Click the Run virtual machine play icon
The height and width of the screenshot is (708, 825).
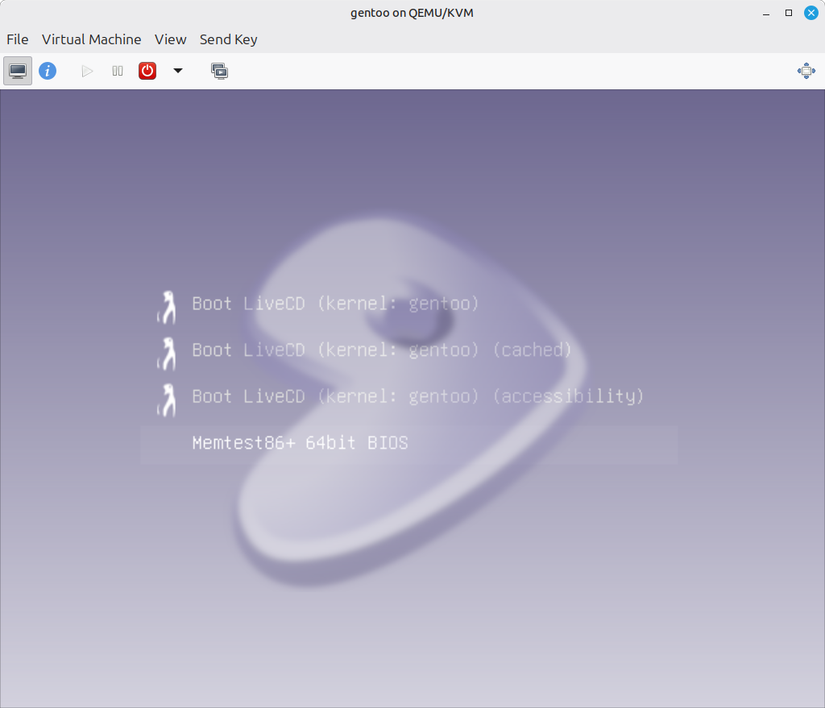pos(87,71)
